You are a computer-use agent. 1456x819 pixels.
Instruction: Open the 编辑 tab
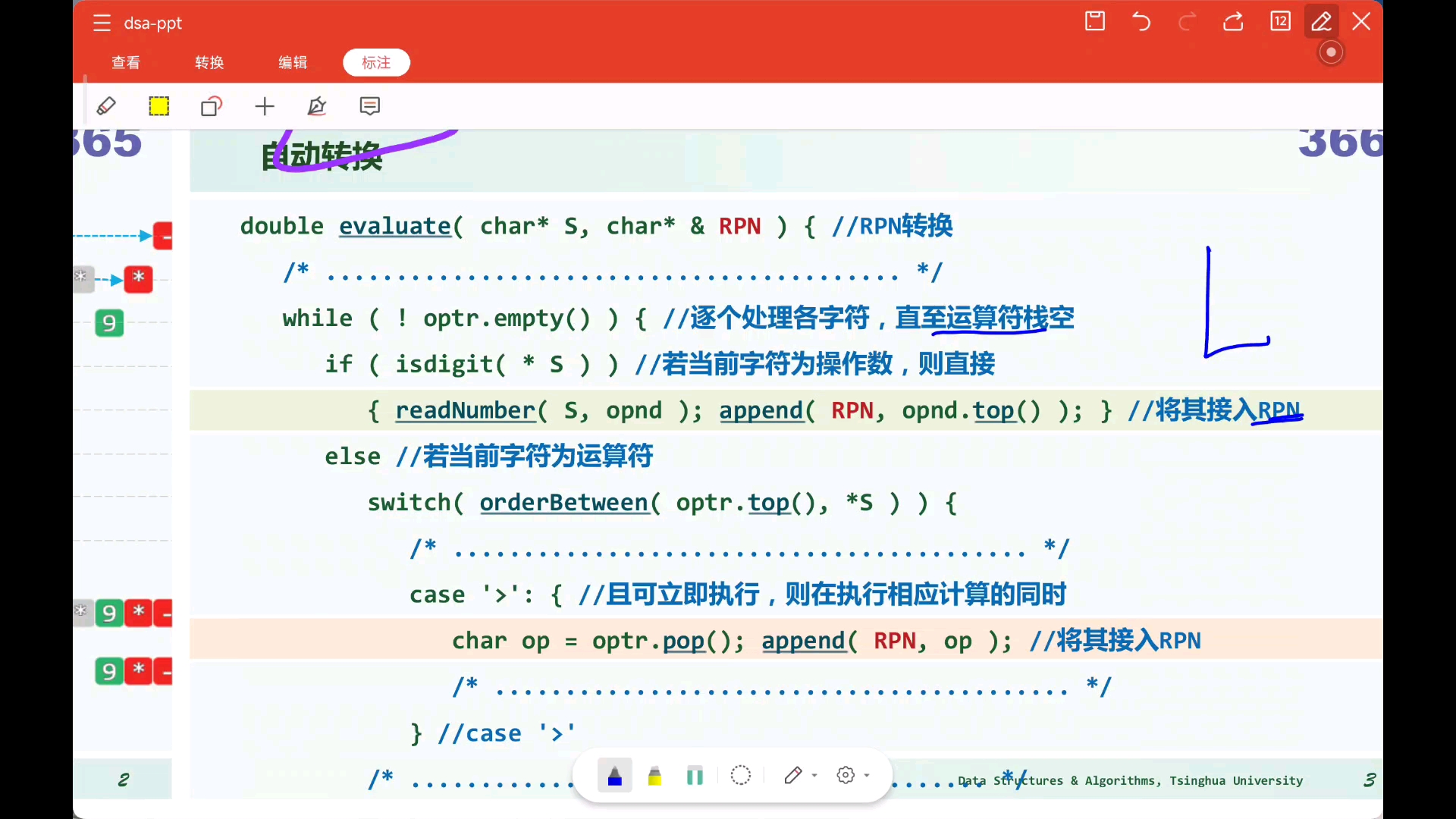293,62
